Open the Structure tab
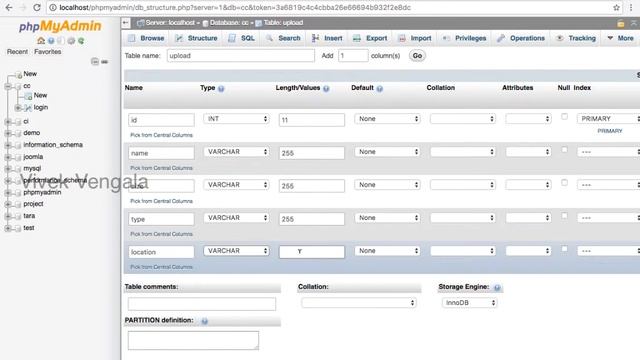The image size is (640, 360). (196, 38)
